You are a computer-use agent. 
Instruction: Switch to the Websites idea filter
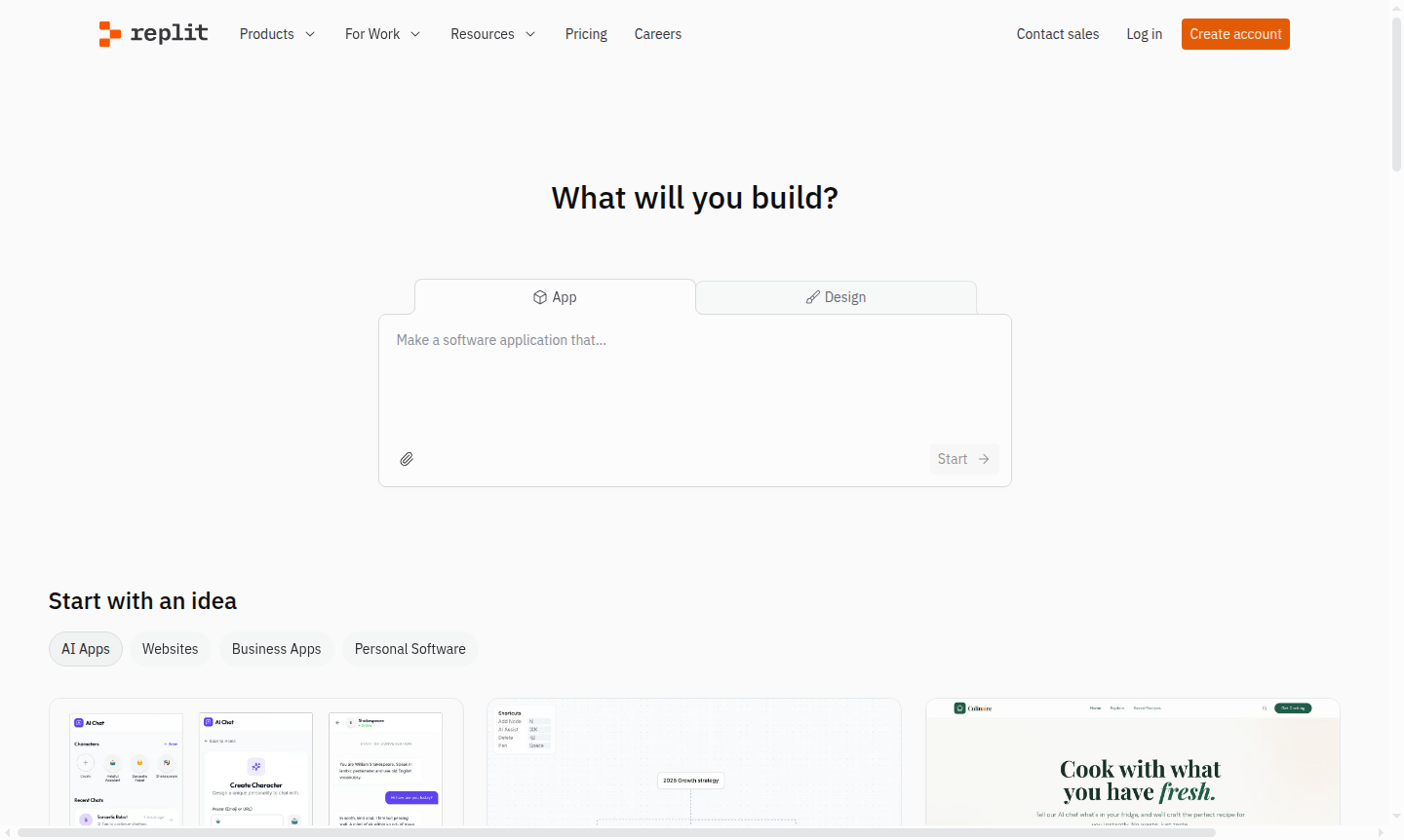[170, 649]
